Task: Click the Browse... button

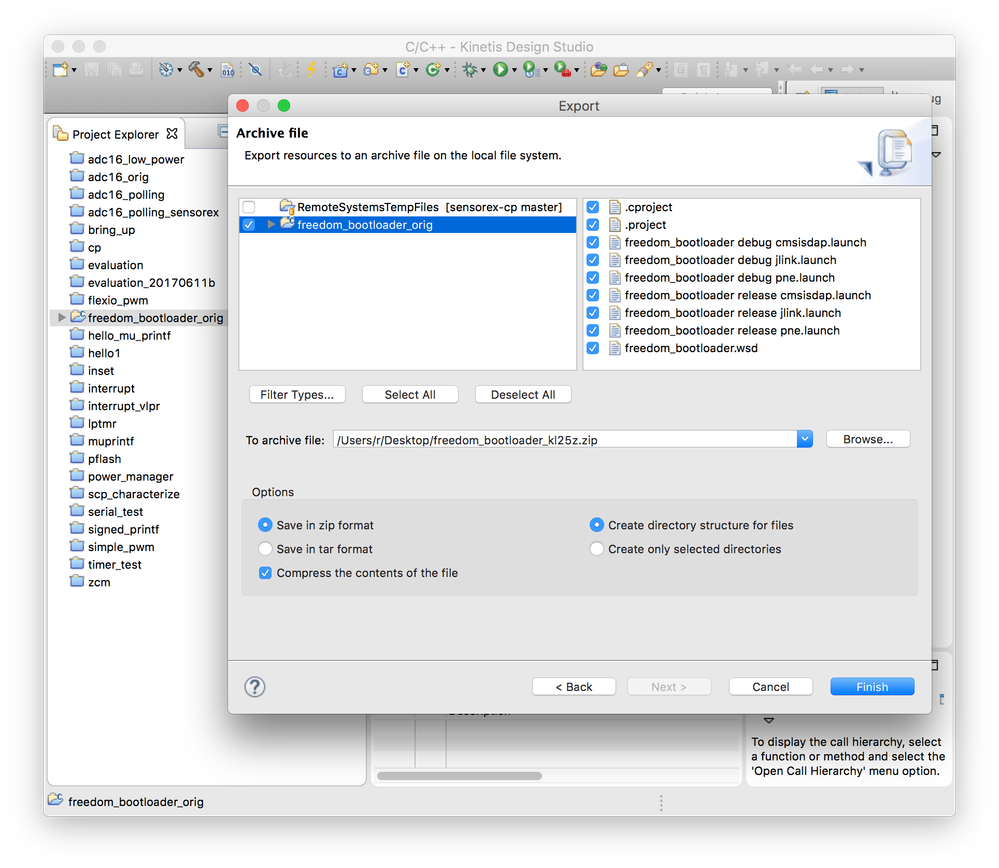Action: pyautogui.click(x=868, y=439)
